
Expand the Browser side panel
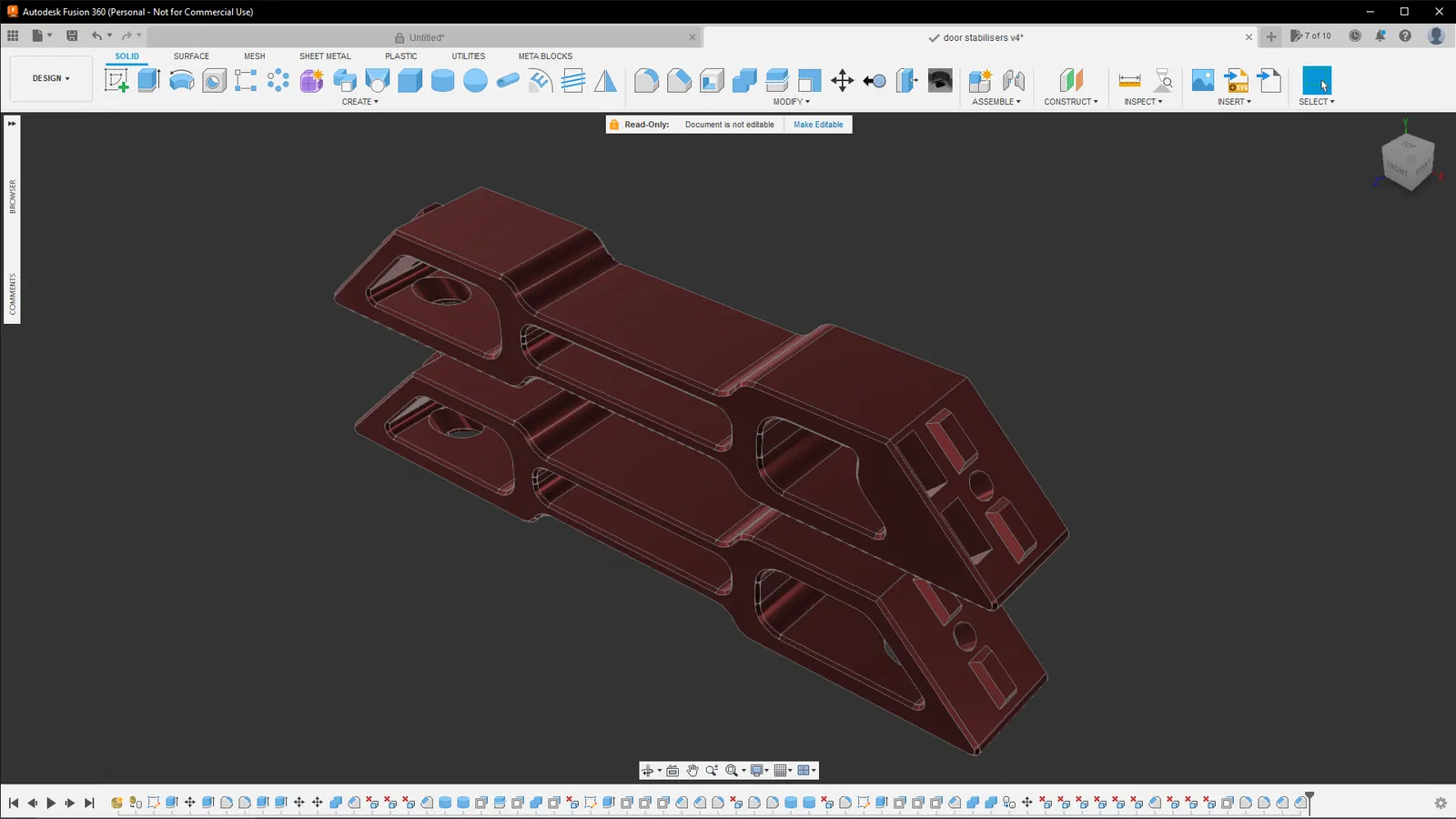click(13, 197)
